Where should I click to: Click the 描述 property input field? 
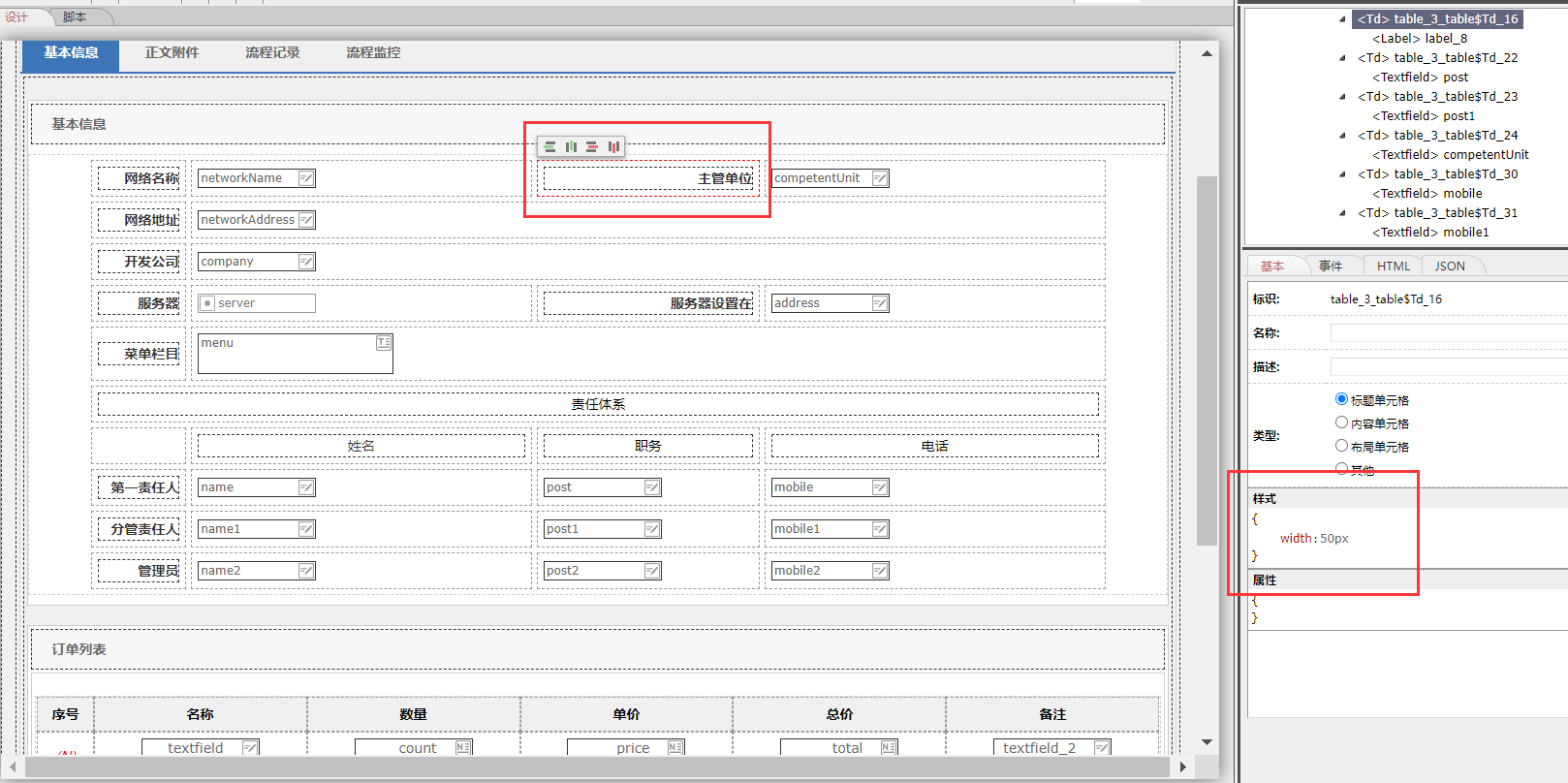click(x=1449, y=367)
